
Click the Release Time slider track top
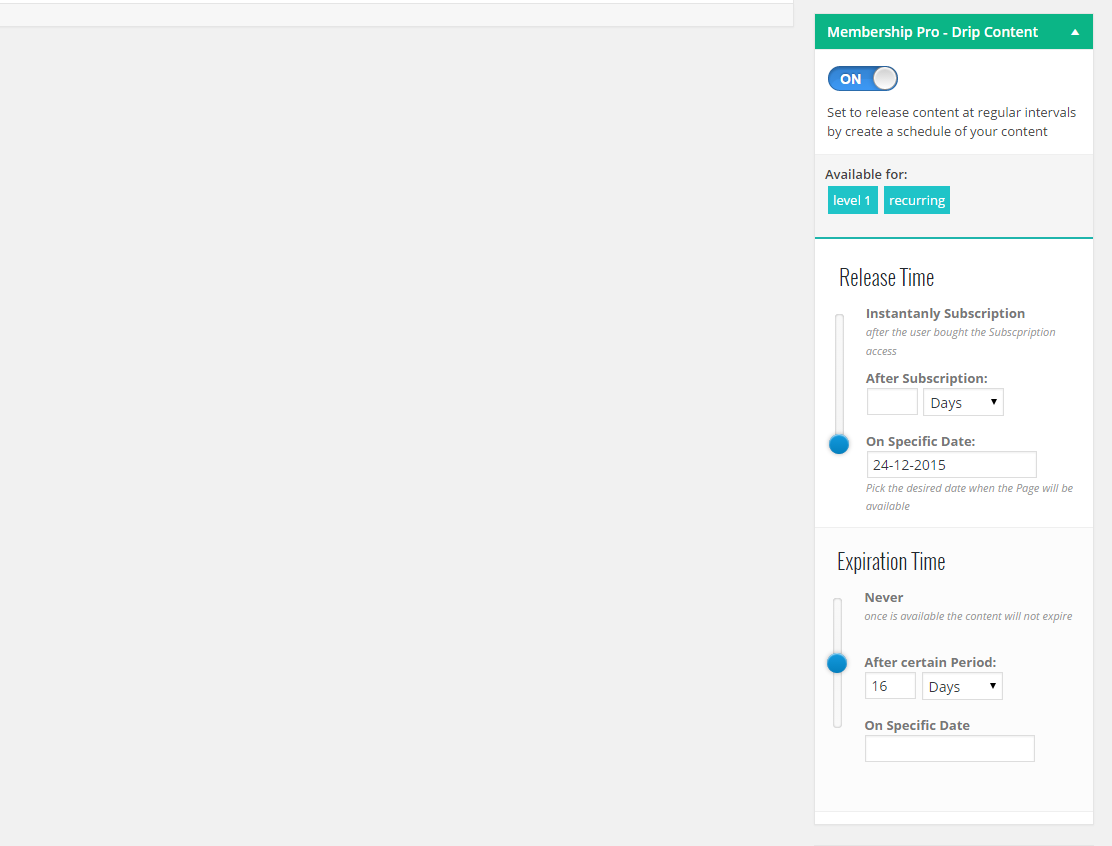[839, 319]
